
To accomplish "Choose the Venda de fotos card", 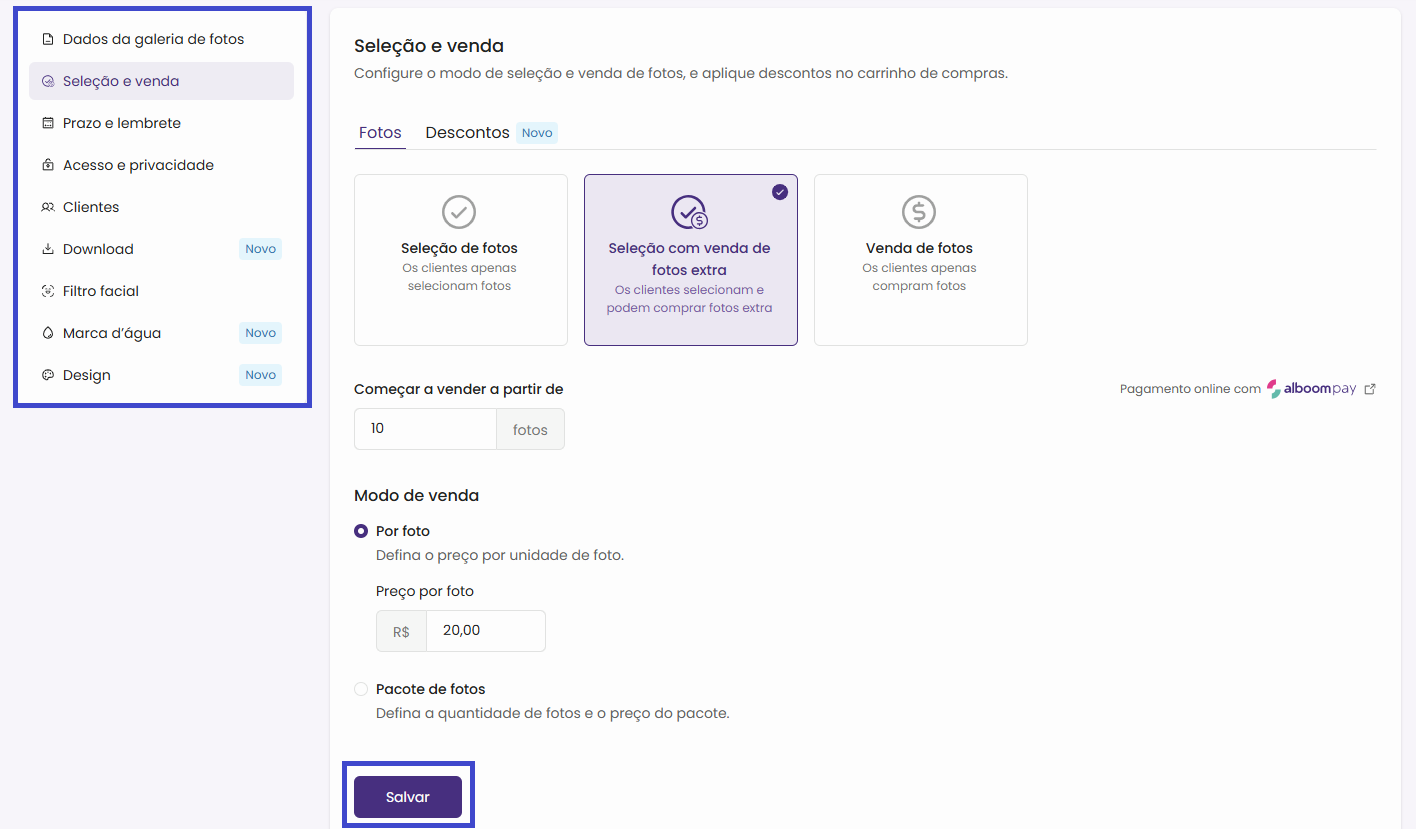I will (x=920, y=260).
